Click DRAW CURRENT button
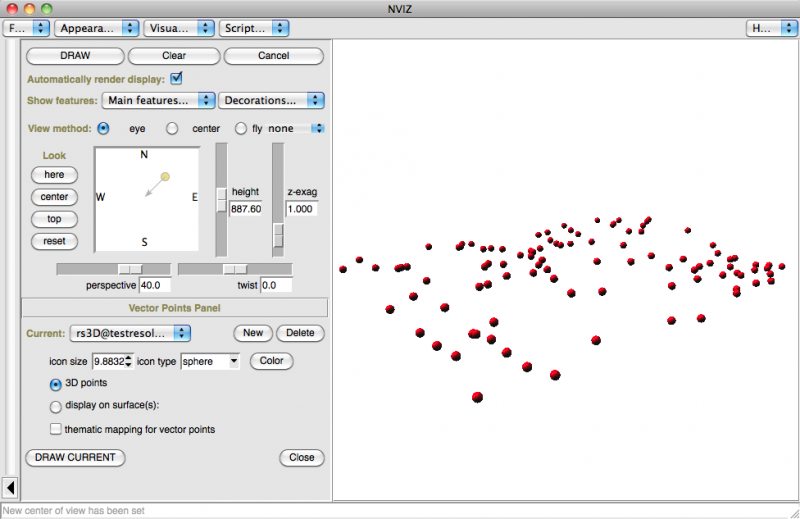This screenshot has height=519, width=800. (x=76, y=457)
